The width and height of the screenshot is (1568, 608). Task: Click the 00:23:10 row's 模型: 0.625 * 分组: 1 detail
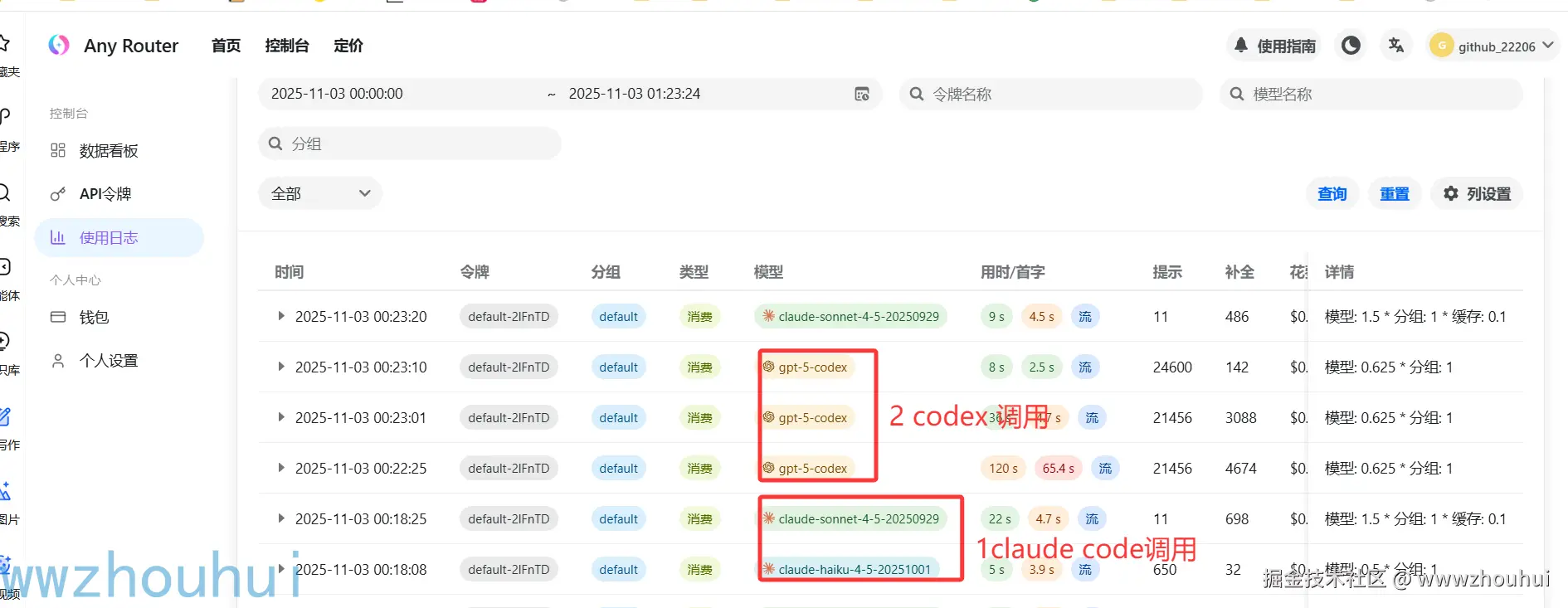(1389, 367)
